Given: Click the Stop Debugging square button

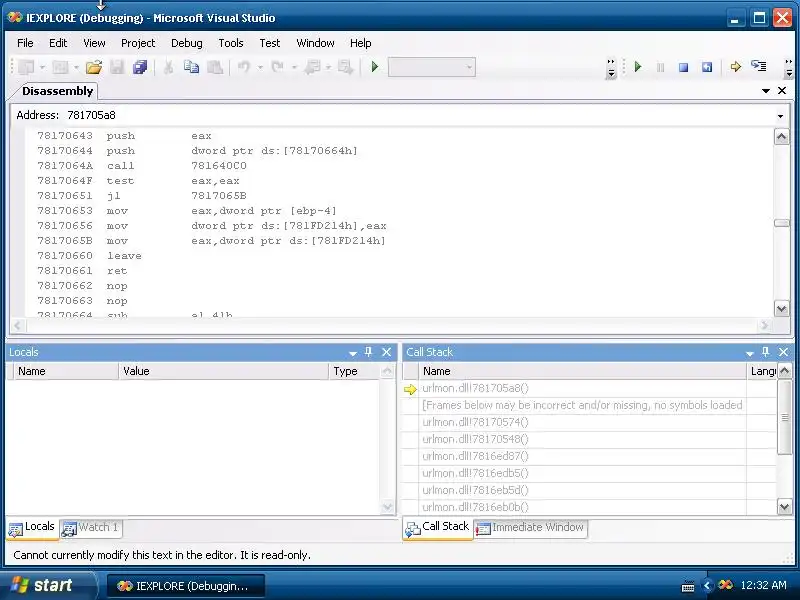Looking at the screenshot, I should [x=684, y=67].
